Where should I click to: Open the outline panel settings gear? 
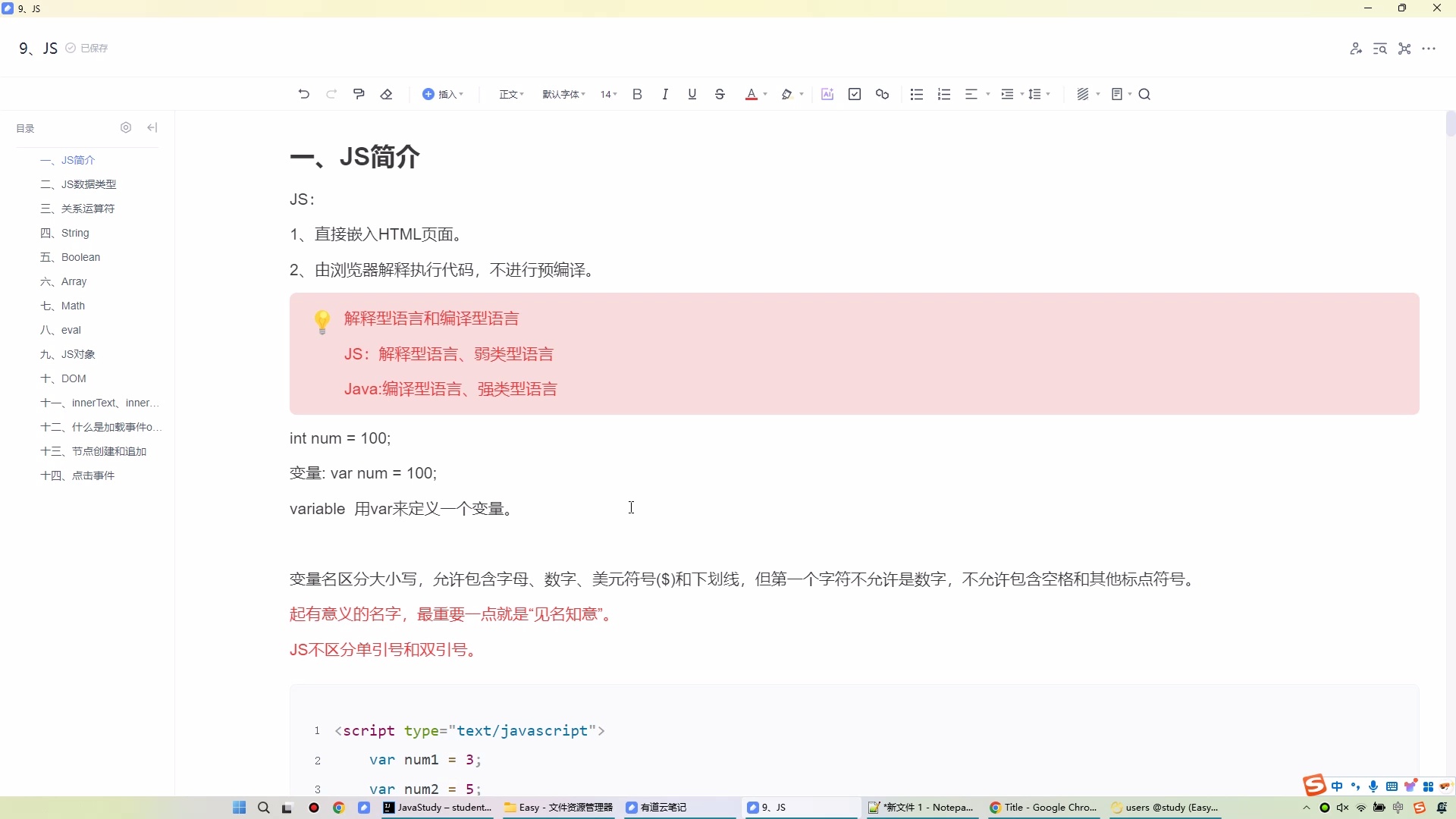126,127
